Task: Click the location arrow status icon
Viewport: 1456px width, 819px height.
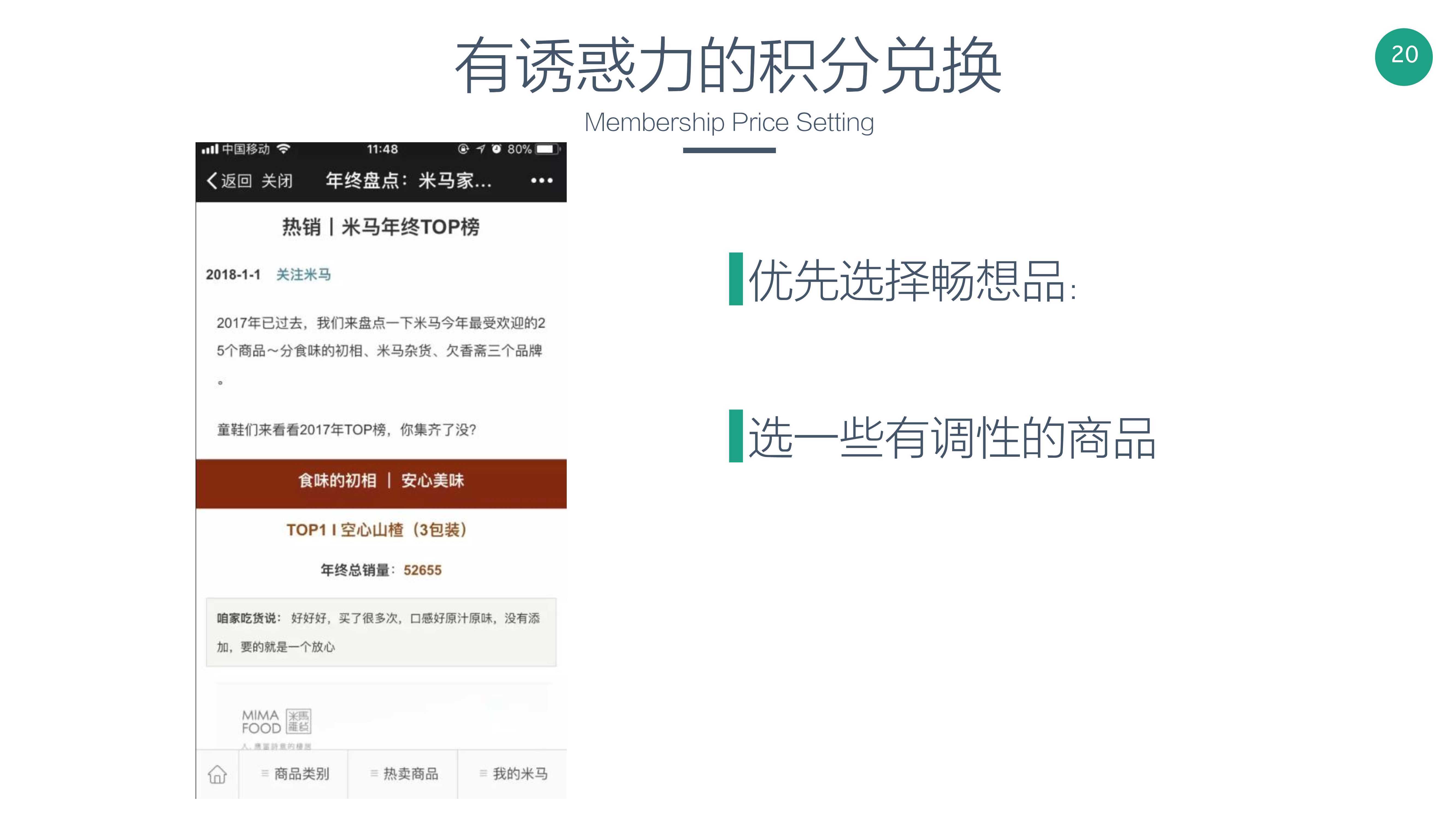Action: point(480,149)
